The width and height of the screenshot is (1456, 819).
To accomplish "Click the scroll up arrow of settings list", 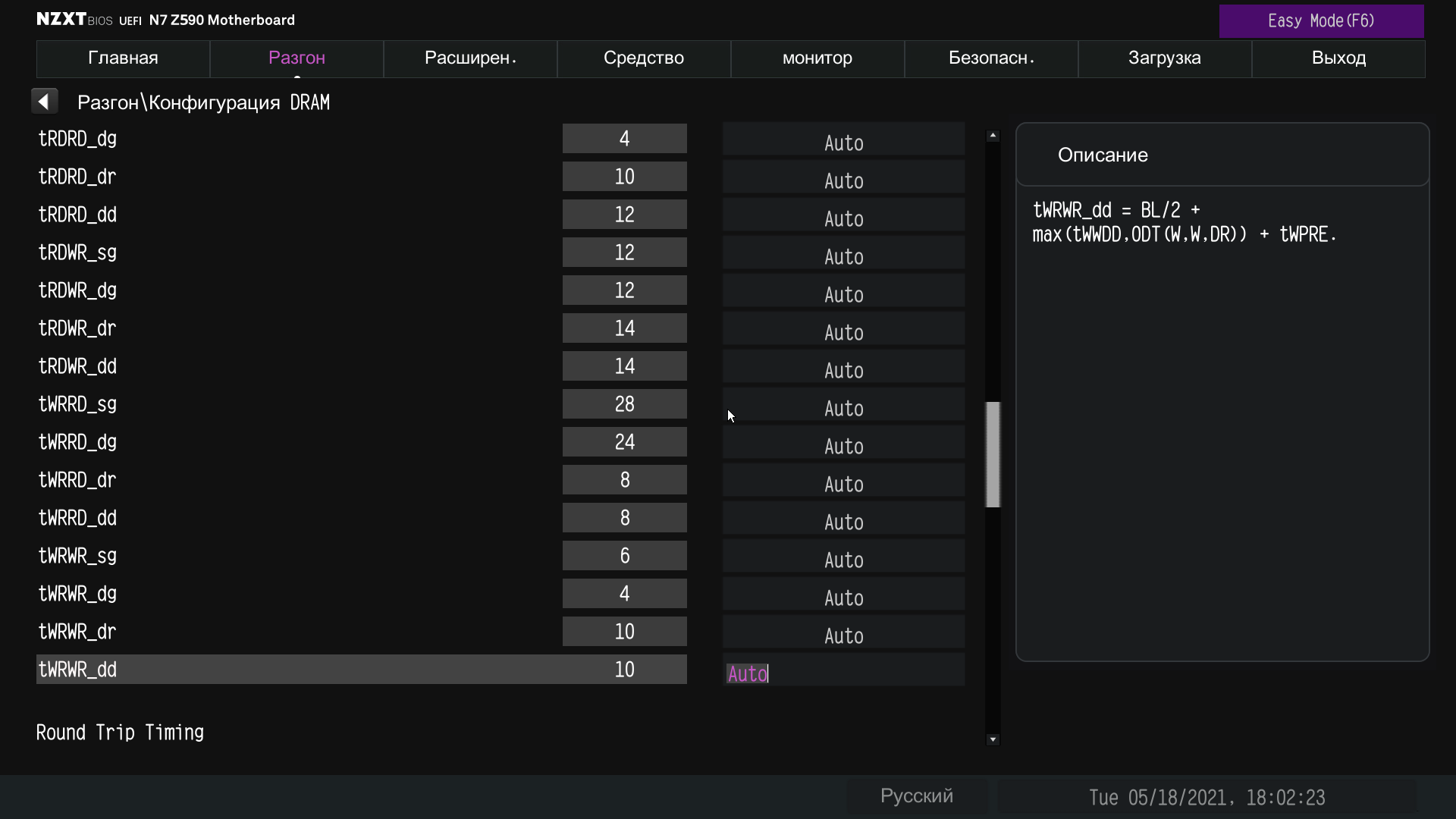I will tap(993, 136).
